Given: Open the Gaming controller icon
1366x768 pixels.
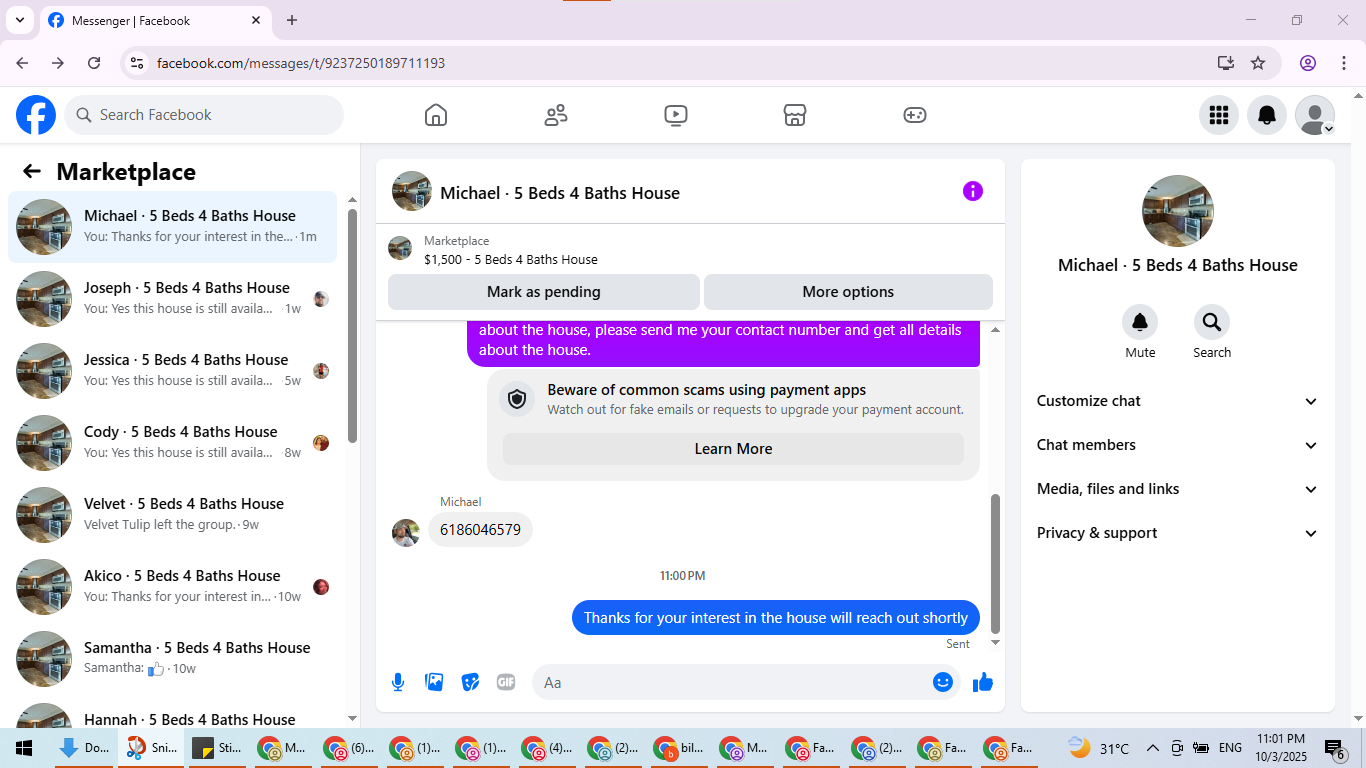Looking at the screenshot, I should pos(915,115).
